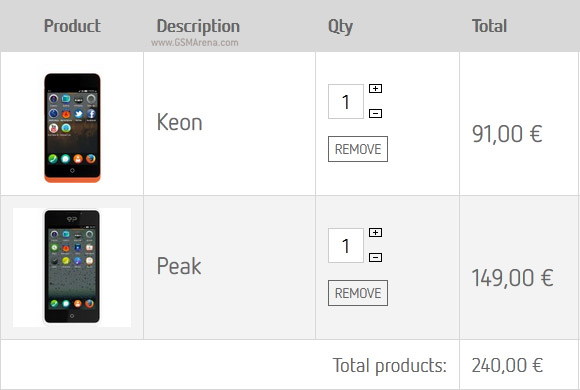Select the Keon quantity input field
Viewport: 580px width, 390px height.
pyautogui.click(x=346, y=101)
